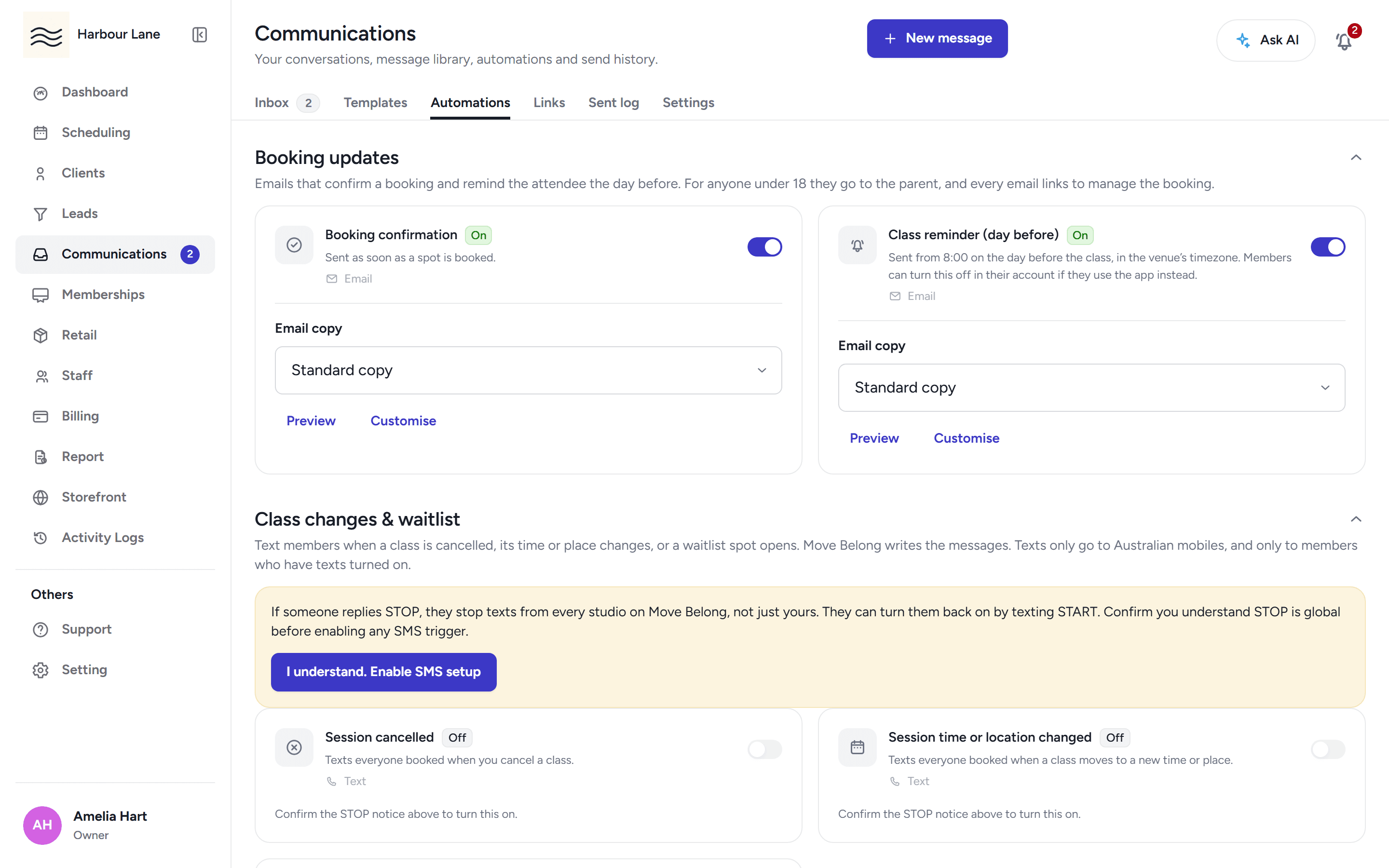Screen dimensions: 1389x868
Task: Open Support help icon
Action: coord(40,630)
